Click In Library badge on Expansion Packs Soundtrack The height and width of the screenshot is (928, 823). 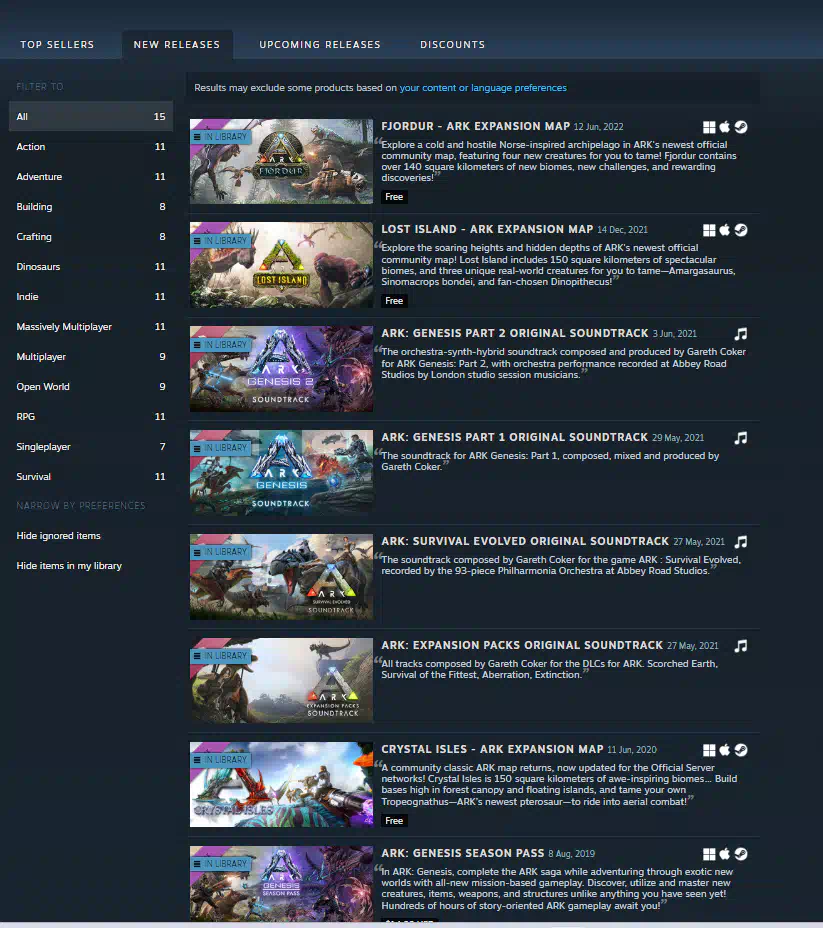221,656
